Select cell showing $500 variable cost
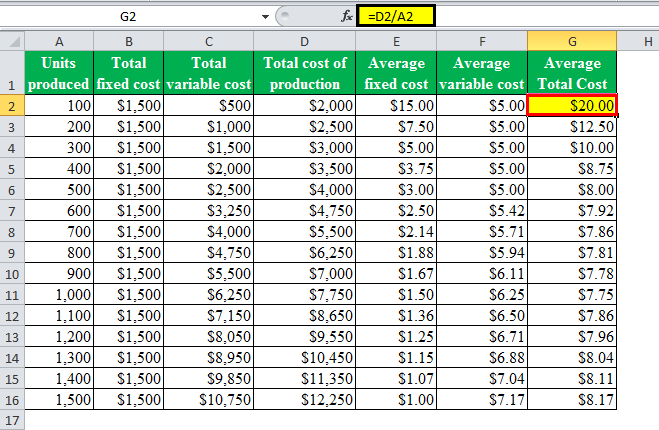 point(208,105)
